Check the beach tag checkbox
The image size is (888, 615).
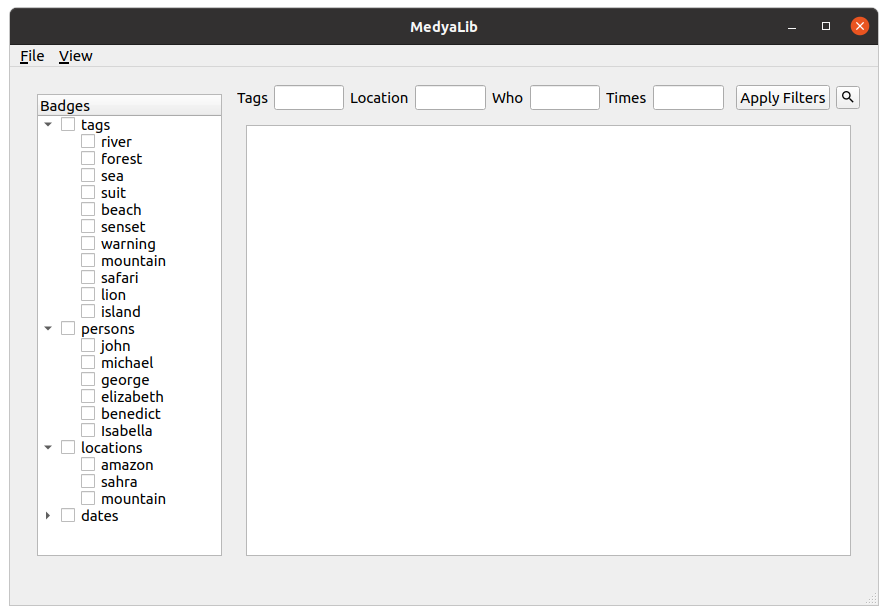pyautogui.click(x=88, y=210)
